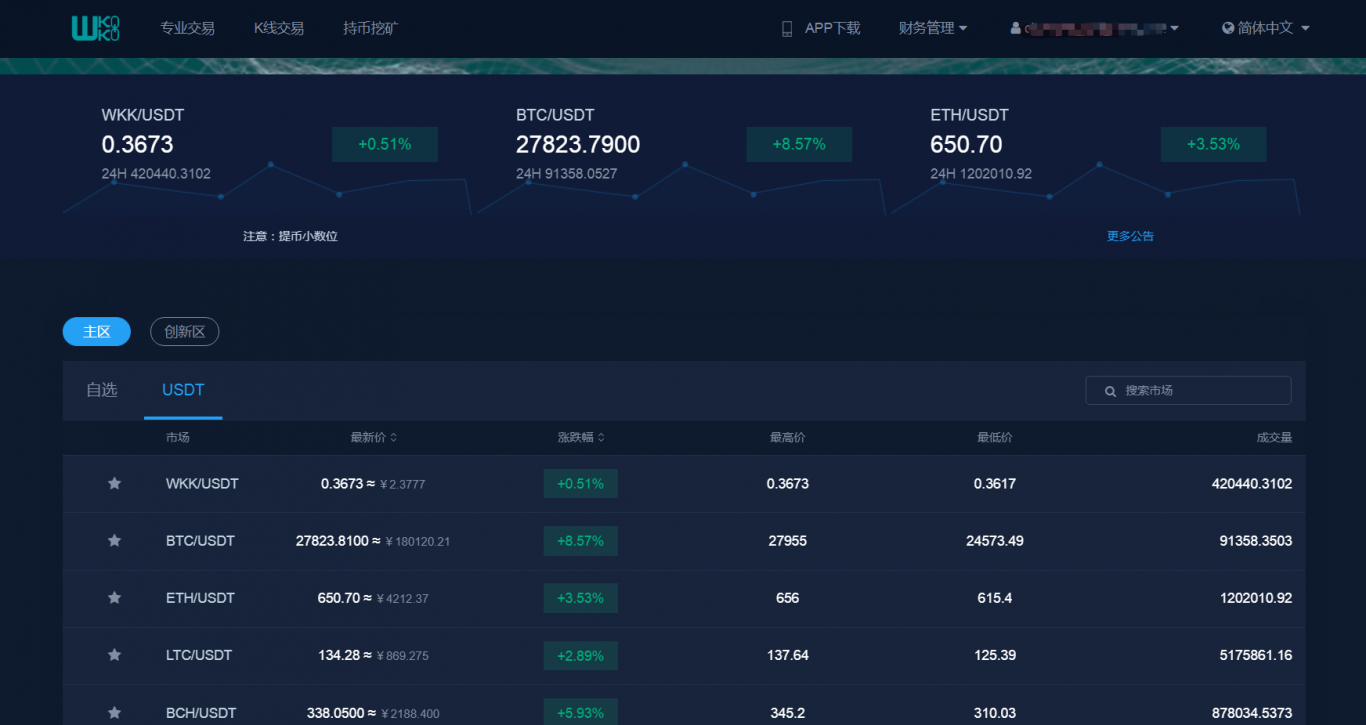
Task: Sort by 最新价 column arrows
Action: tap(393, 438)
